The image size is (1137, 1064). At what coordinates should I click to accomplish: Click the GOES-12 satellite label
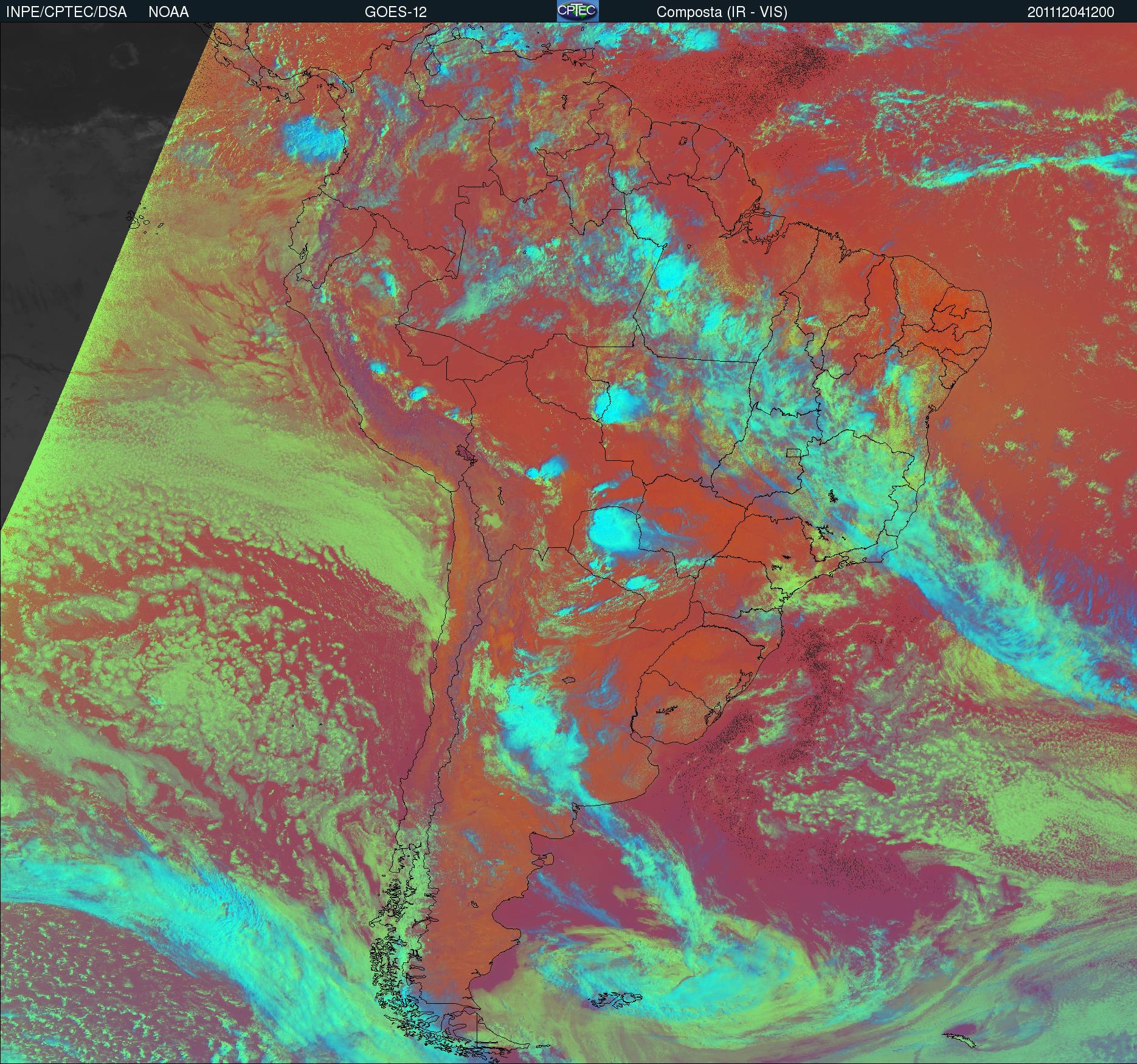click(x=395, y=12)
